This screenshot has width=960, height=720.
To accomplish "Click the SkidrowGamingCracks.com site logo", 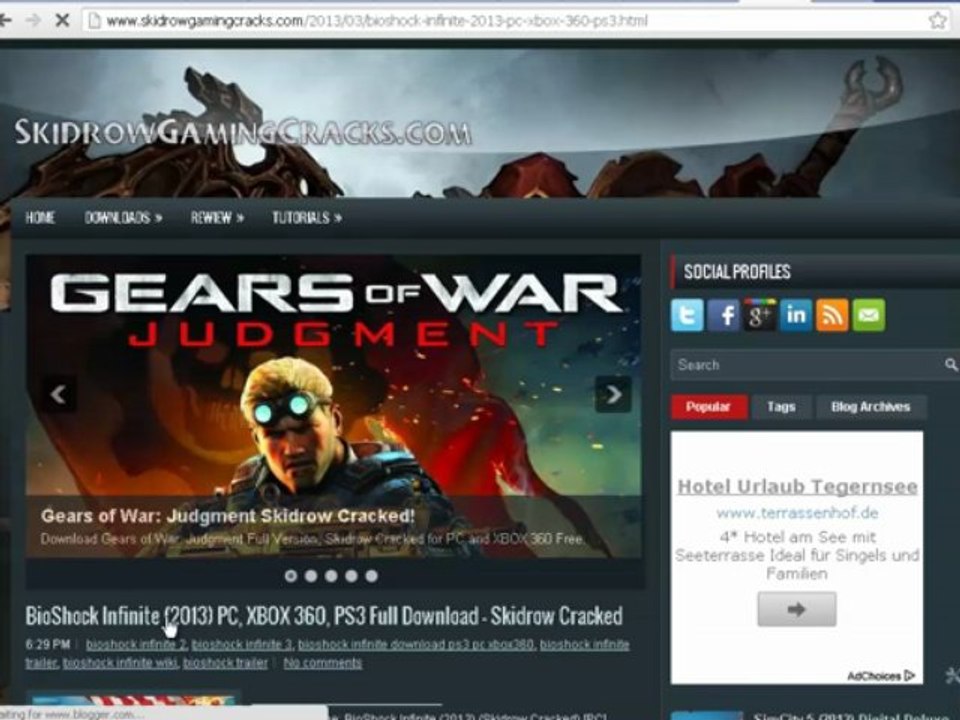I will [x=243, y=132].
